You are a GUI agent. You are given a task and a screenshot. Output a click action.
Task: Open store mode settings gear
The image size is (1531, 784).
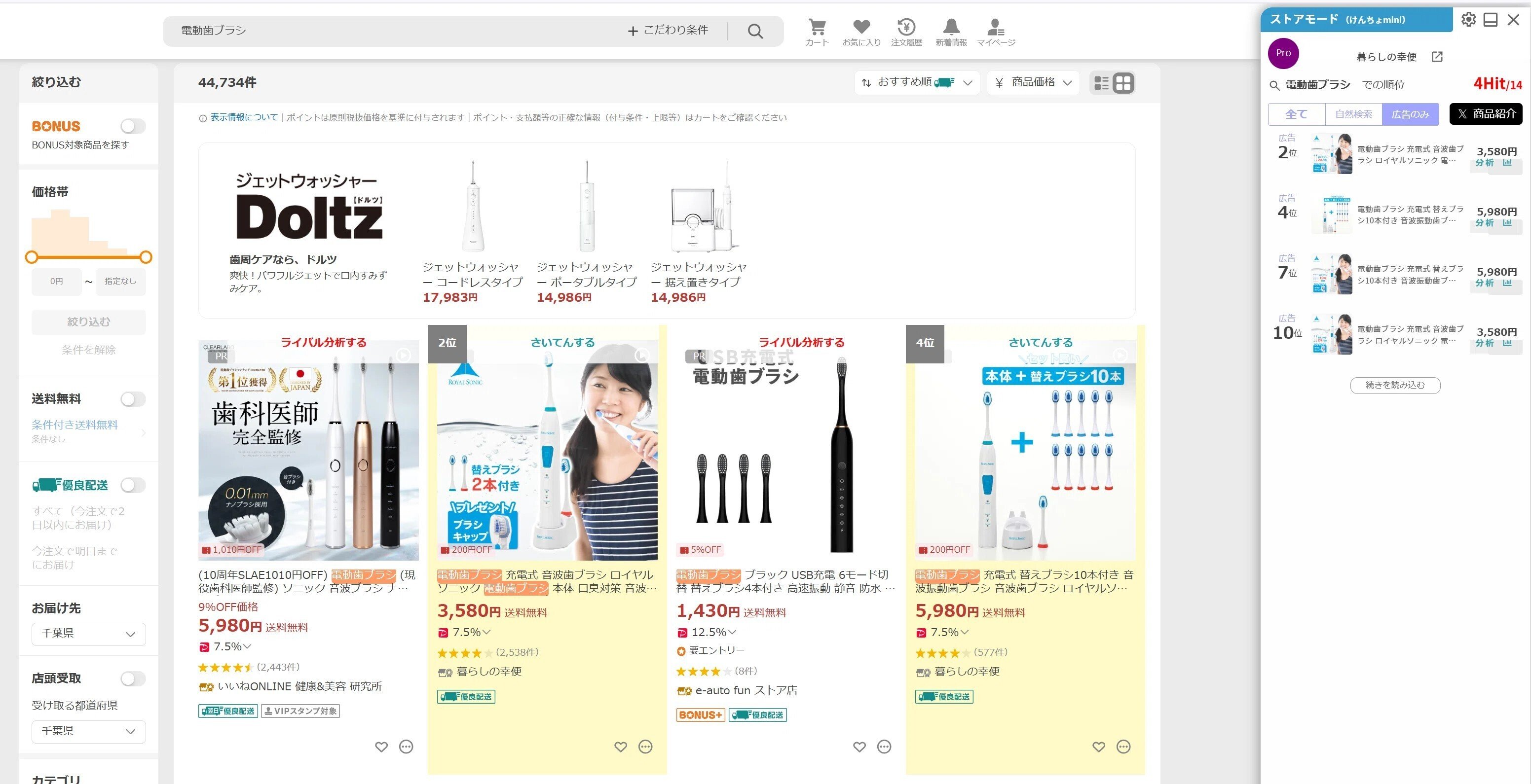[x=1469, y=20]
